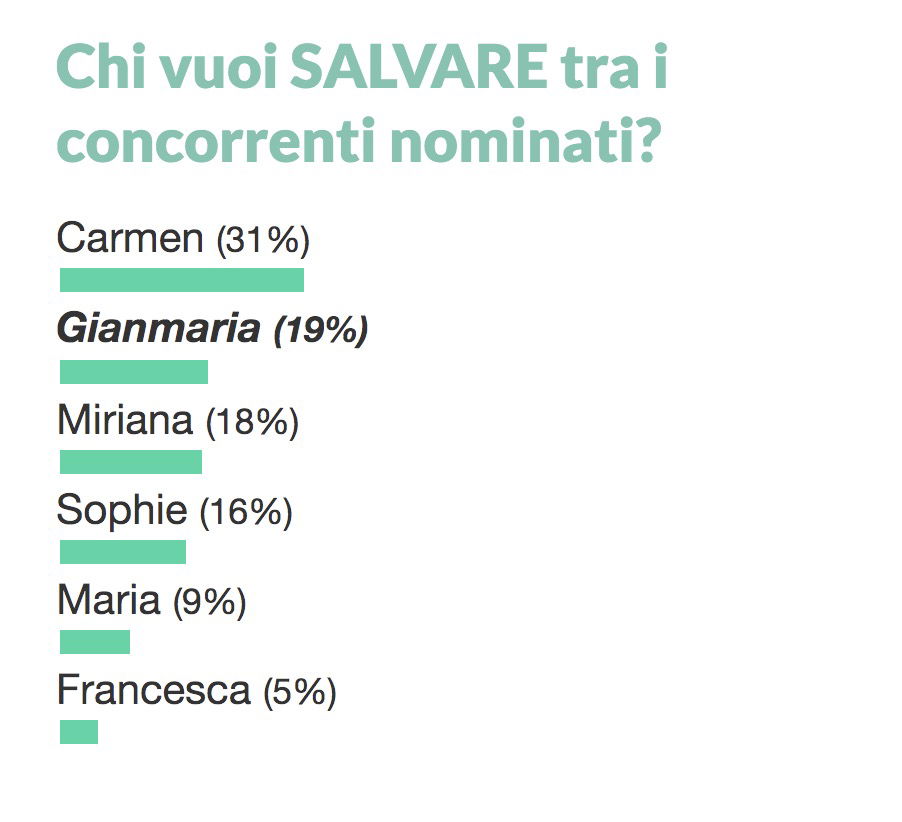Click the 16% percentage text
The width and height of the screenshot is (902, 822).
click(x=246, y=513)
